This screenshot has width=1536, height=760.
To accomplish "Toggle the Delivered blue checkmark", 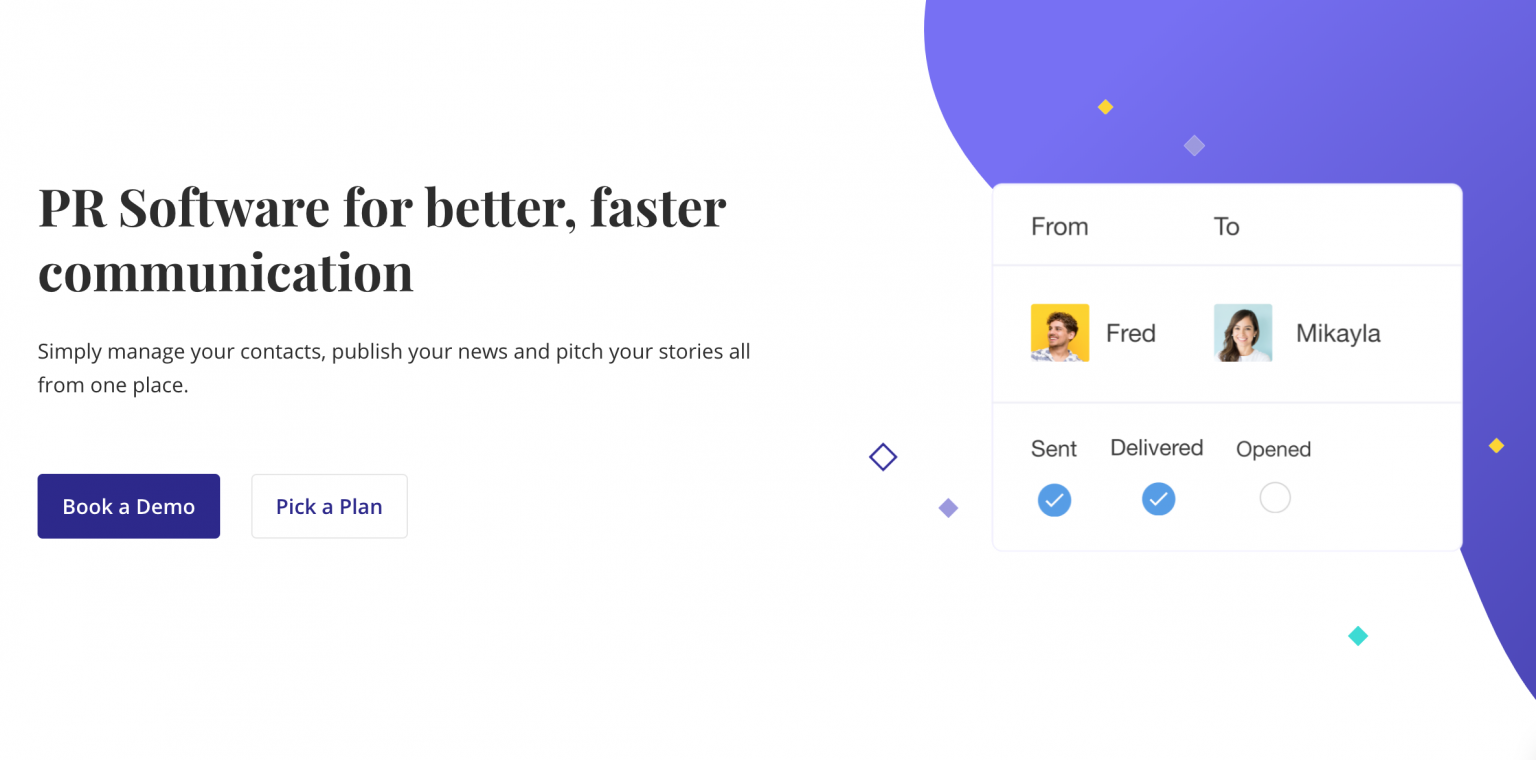I will tap(1158, 498).
